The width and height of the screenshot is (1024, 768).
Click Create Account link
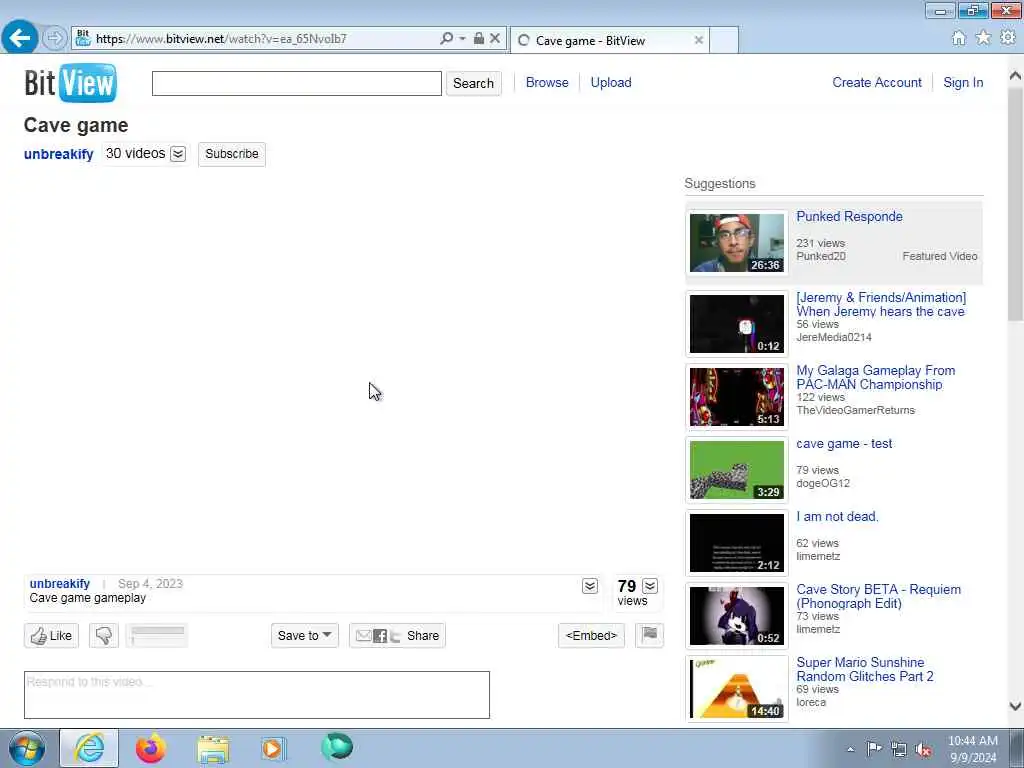[x=876, y=82]
